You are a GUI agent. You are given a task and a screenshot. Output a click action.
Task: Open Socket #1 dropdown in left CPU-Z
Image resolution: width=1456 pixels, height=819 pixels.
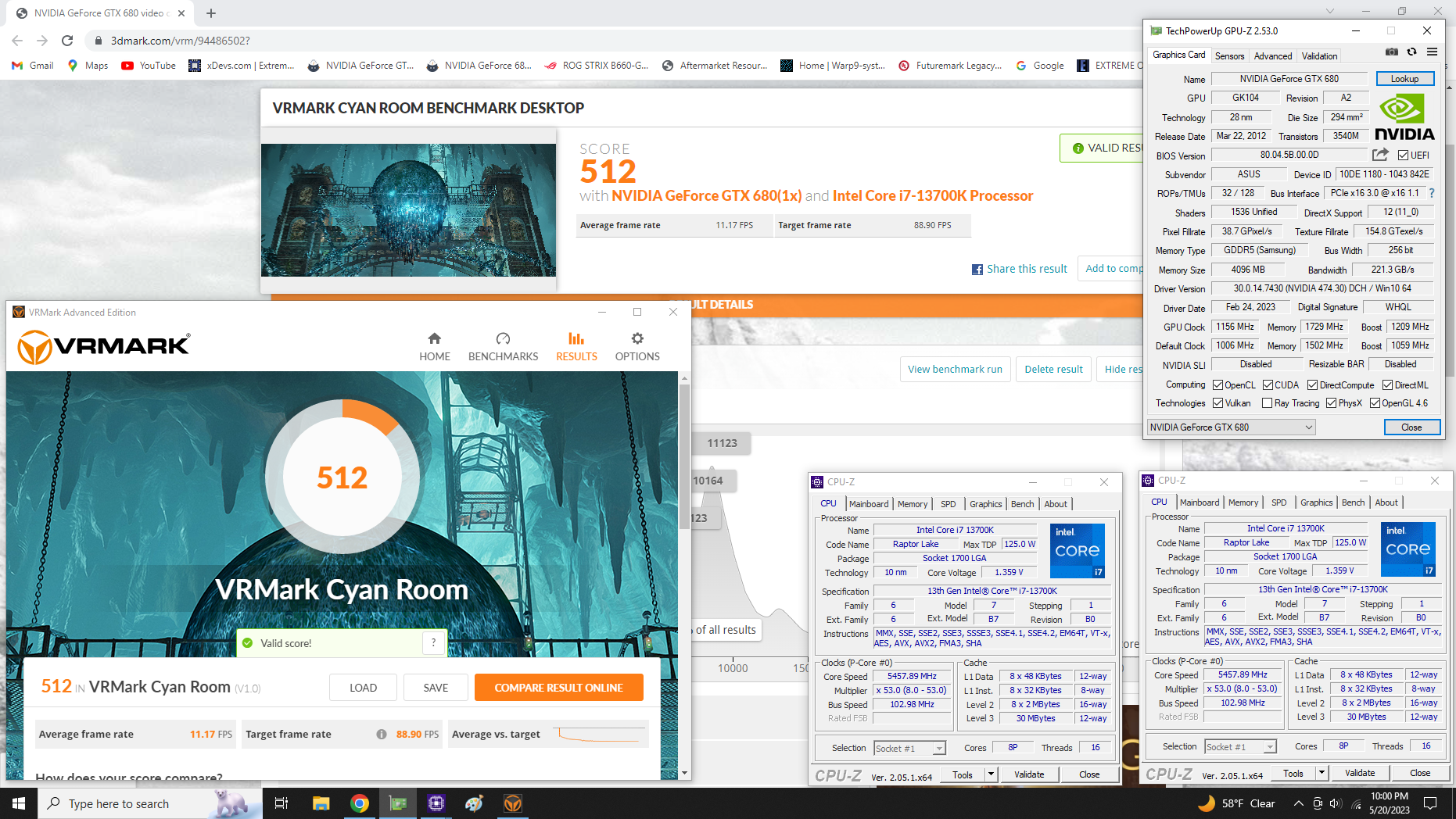tap(939, 749)
